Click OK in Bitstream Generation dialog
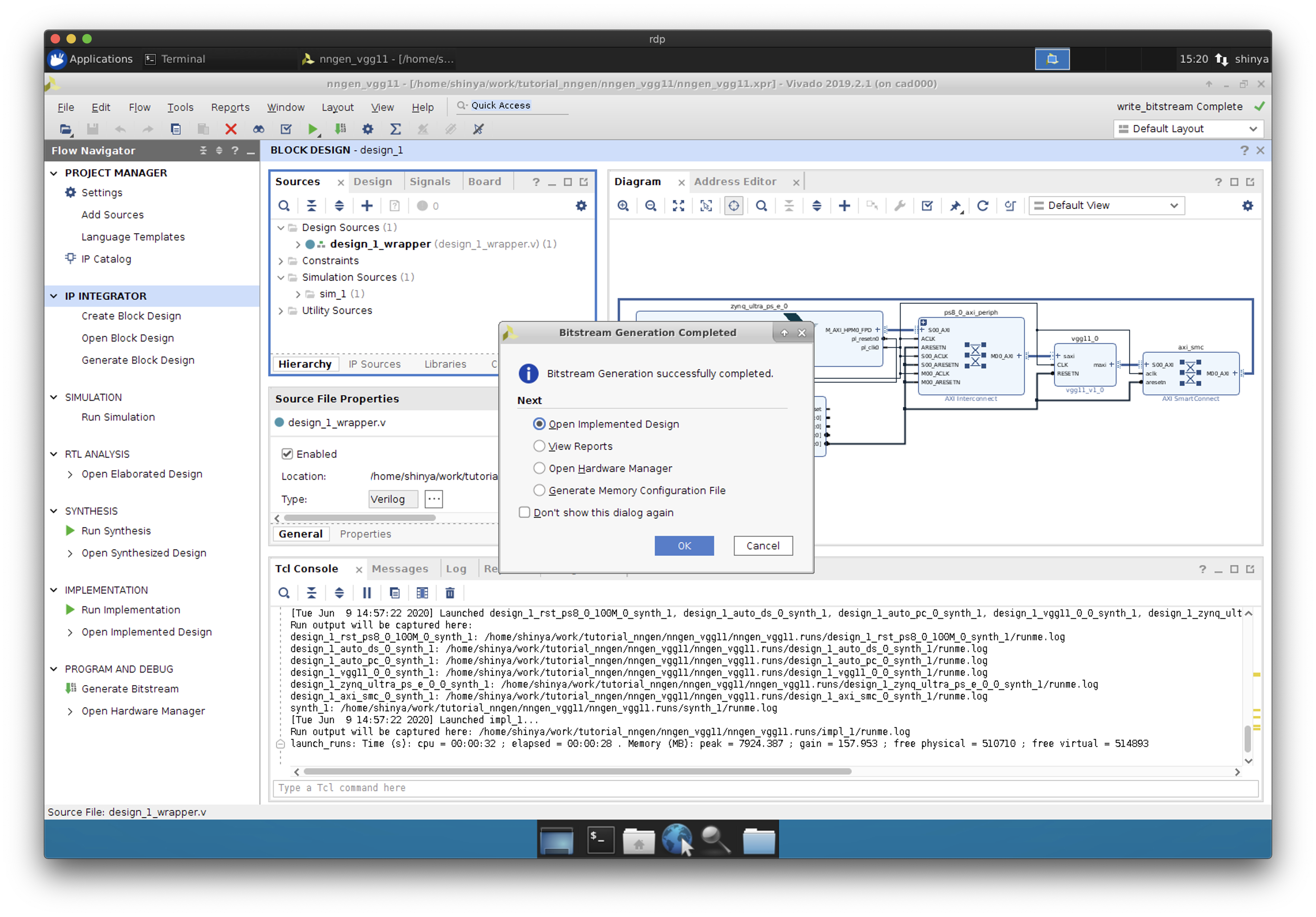Viewport: 1316px width, 917px height. (684, 545)
